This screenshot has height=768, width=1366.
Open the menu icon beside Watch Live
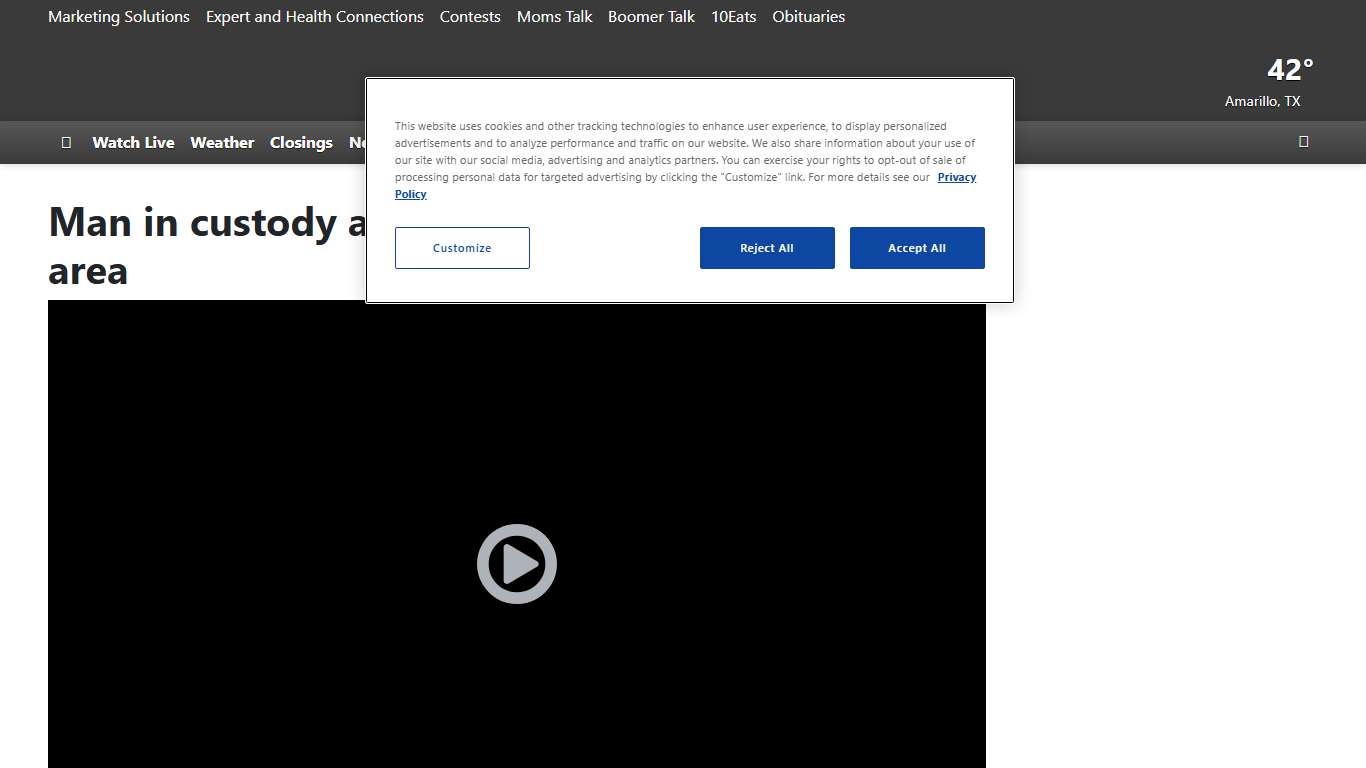click(x=66, y=142)
